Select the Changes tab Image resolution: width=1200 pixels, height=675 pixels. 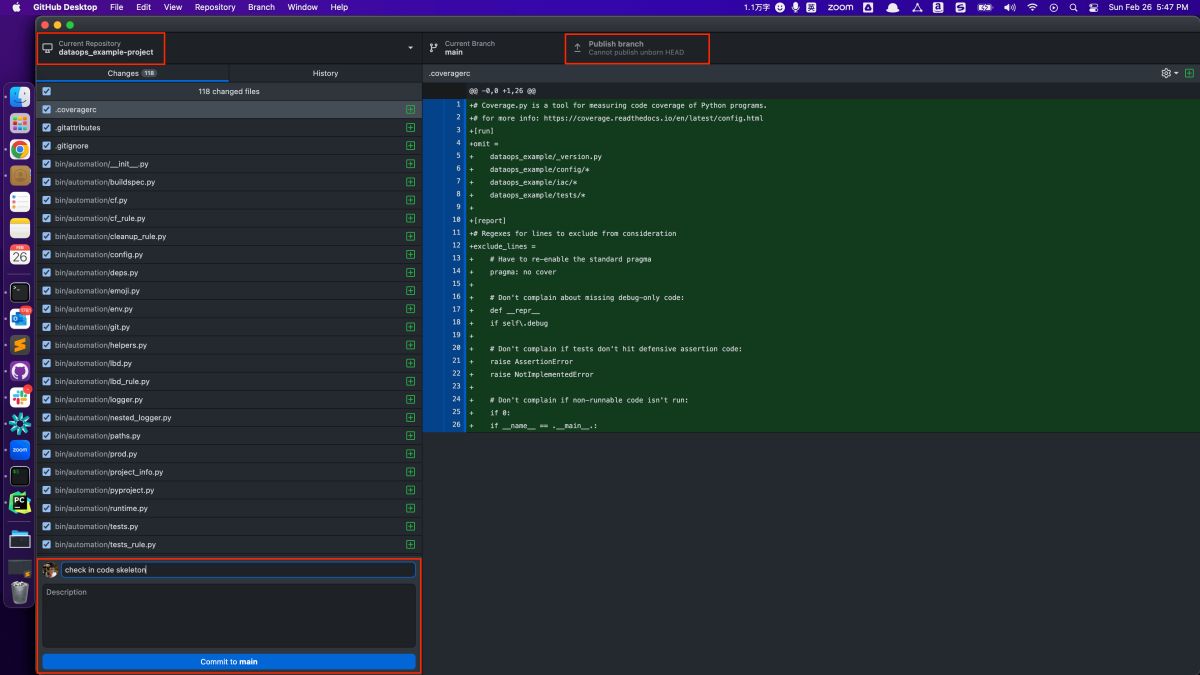(132, 73)
